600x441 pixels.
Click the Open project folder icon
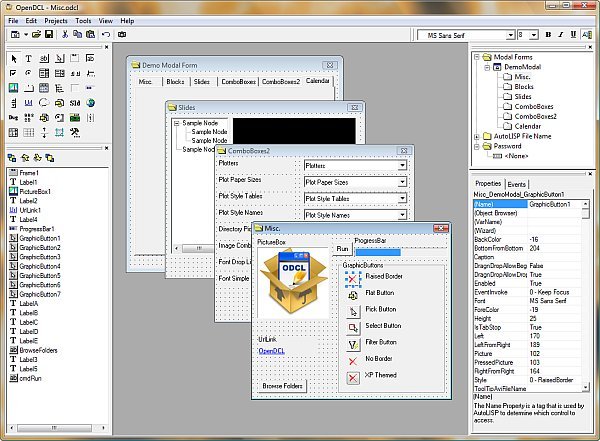[36, 34]
